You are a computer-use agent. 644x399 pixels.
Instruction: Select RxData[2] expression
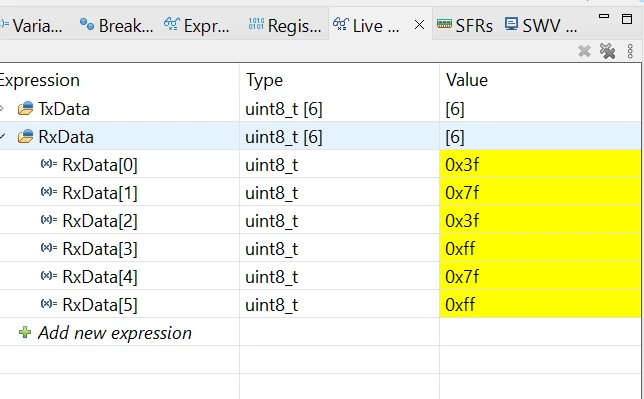(x=100, y=221)
